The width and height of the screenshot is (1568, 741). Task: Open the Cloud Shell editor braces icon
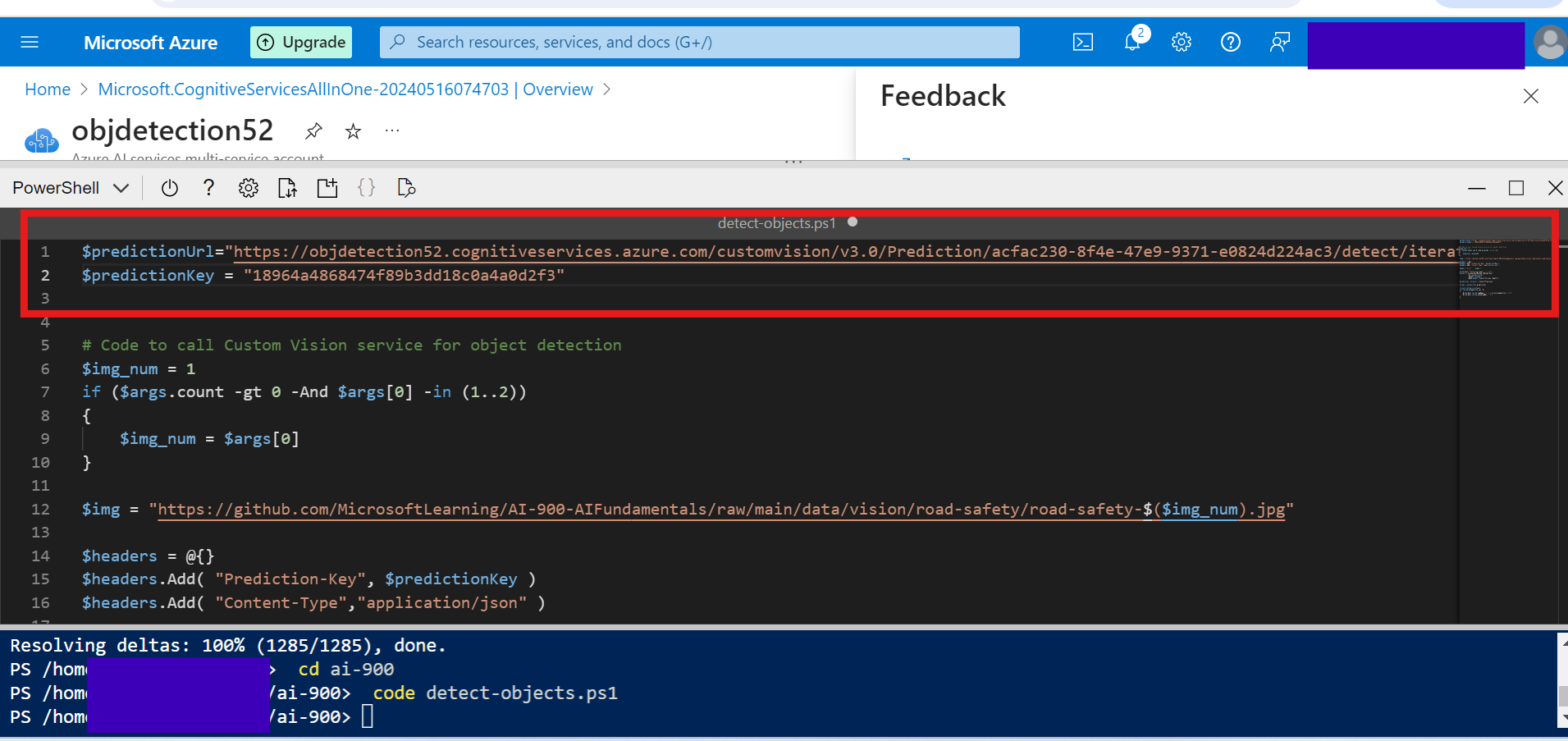[x=366, y=187]
